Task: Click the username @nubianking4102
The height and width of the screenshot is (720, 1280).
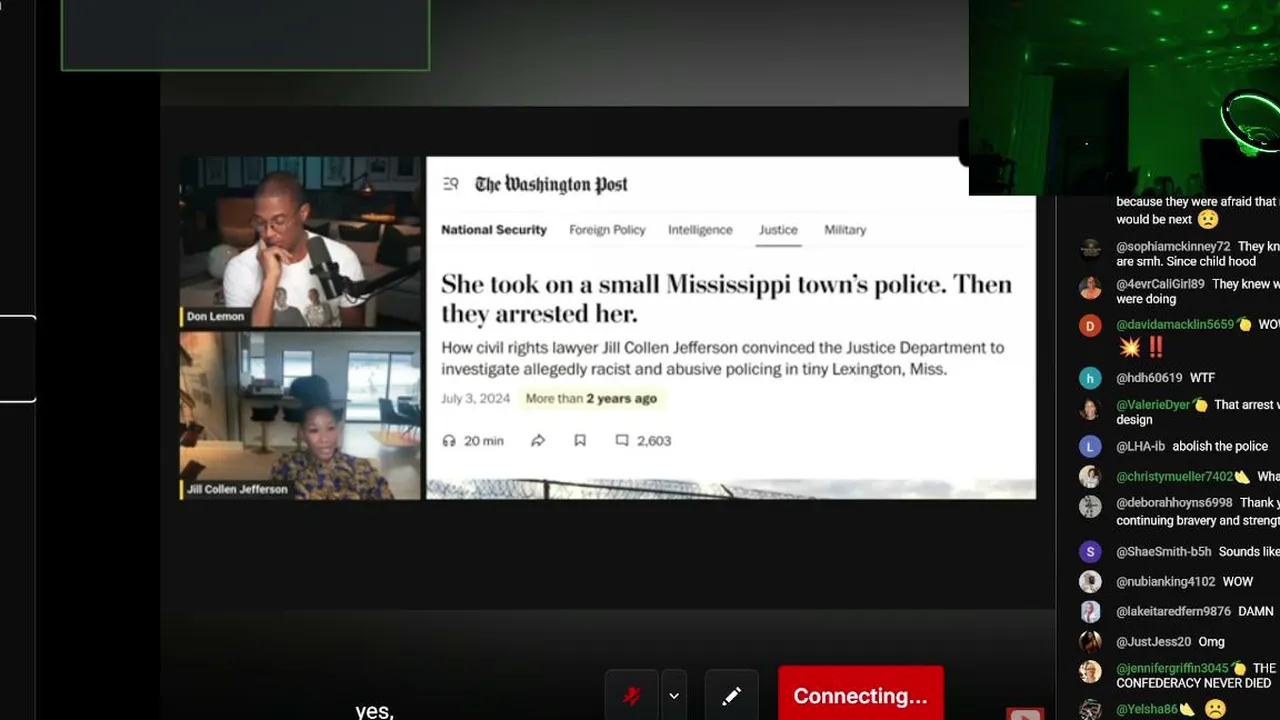Action: 1165,582
